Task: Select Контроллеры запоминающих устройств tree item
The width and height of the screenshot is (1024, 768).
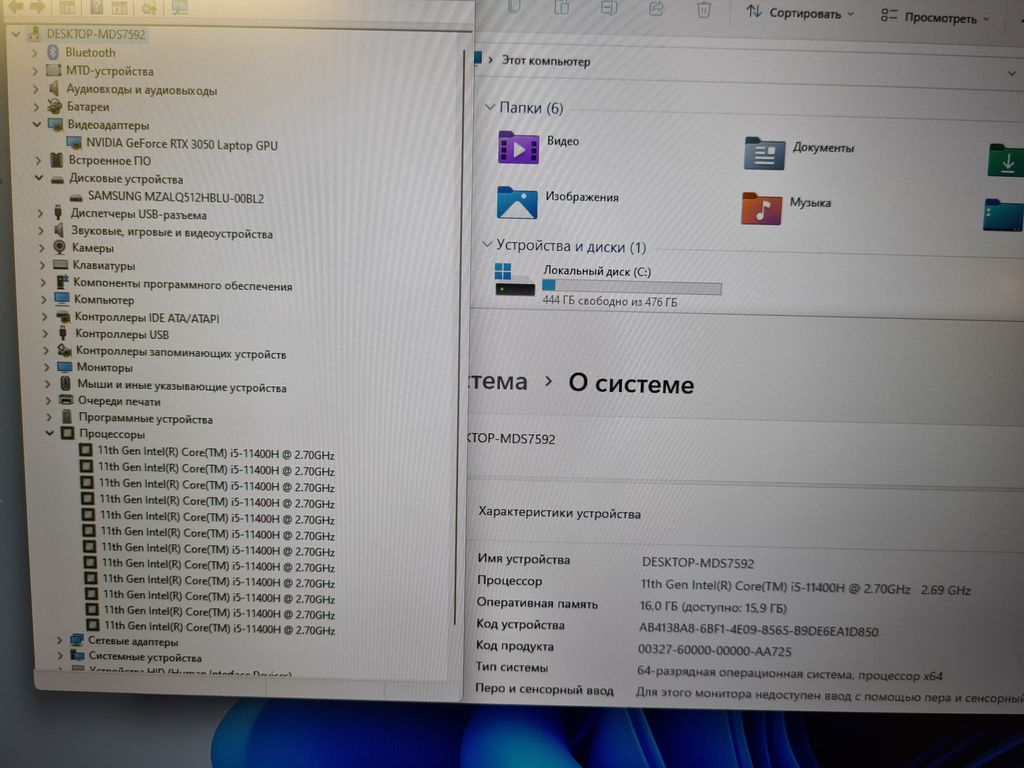Action: pyautogui.click(x=181, y=353)
